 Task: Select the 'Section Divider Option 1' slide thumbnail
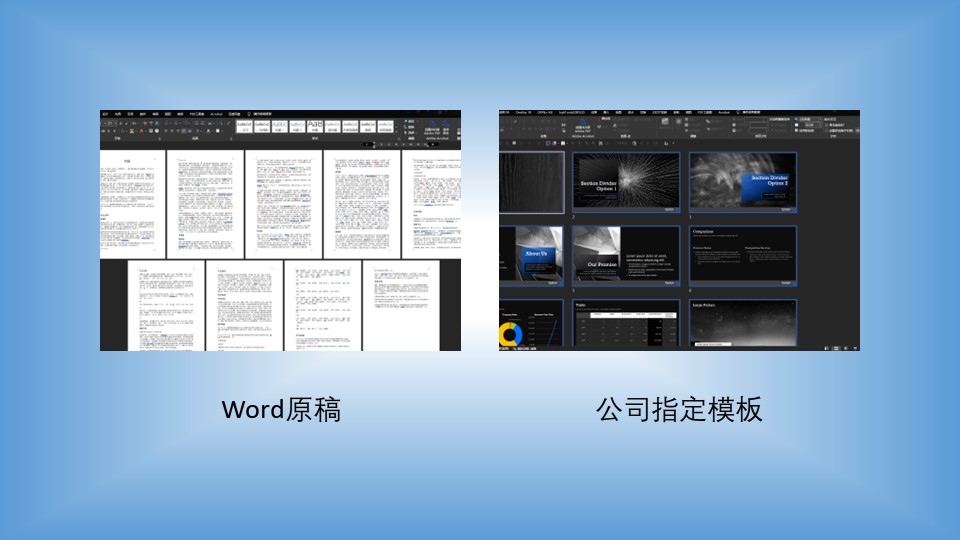[626, 182]
